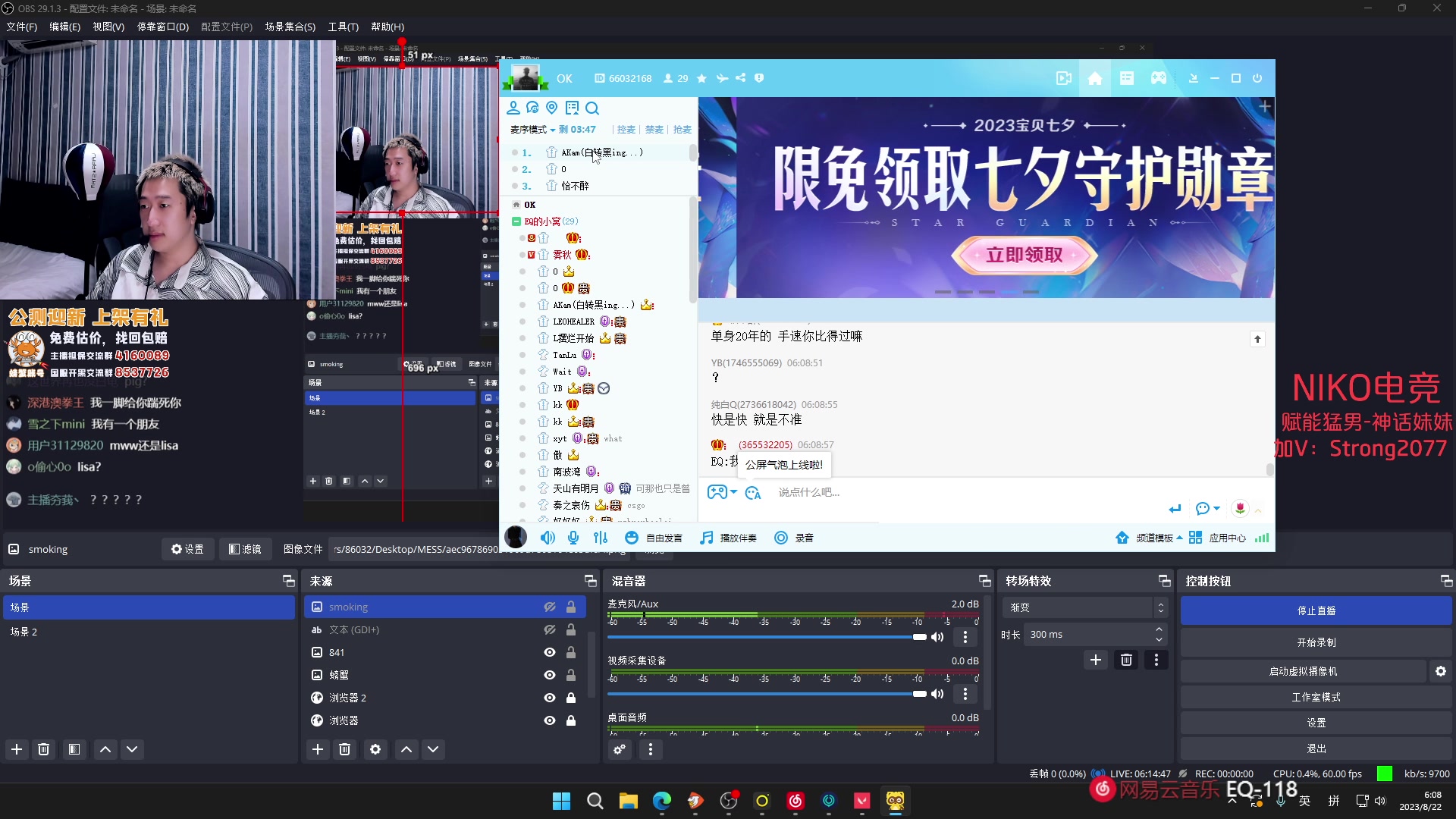Toggle microphone icon in YY bottom bar
Screen dimensions: 1456x819
pos(573,538)
